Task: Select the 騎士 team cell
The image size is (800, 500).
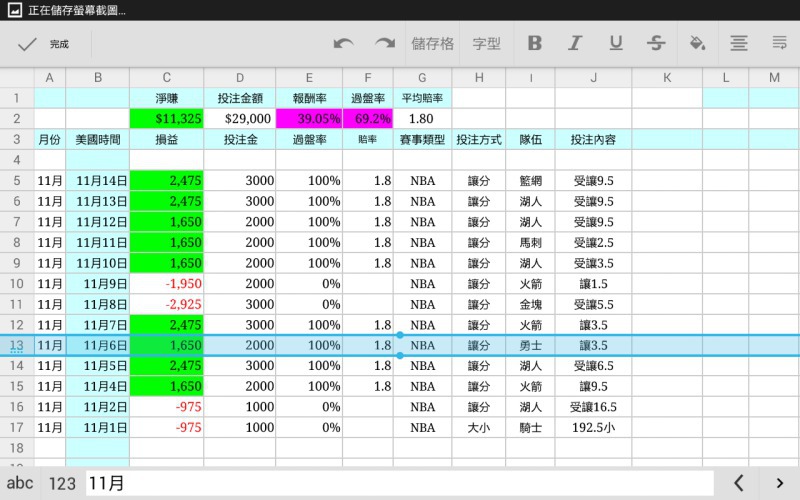Action: click(x=530, y=428)
